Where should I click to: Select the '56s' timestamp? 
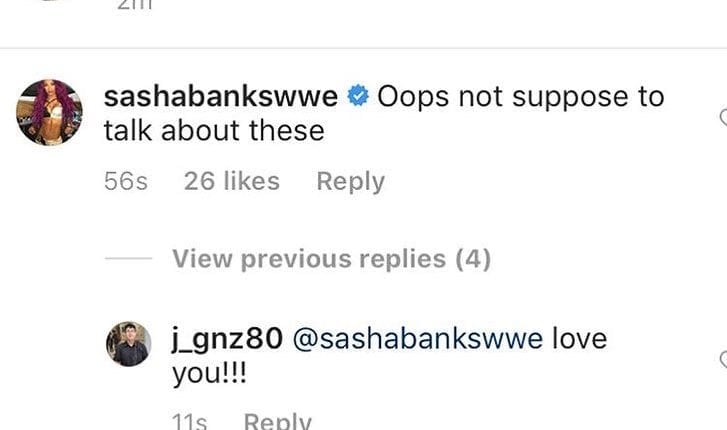coord(126,181)
